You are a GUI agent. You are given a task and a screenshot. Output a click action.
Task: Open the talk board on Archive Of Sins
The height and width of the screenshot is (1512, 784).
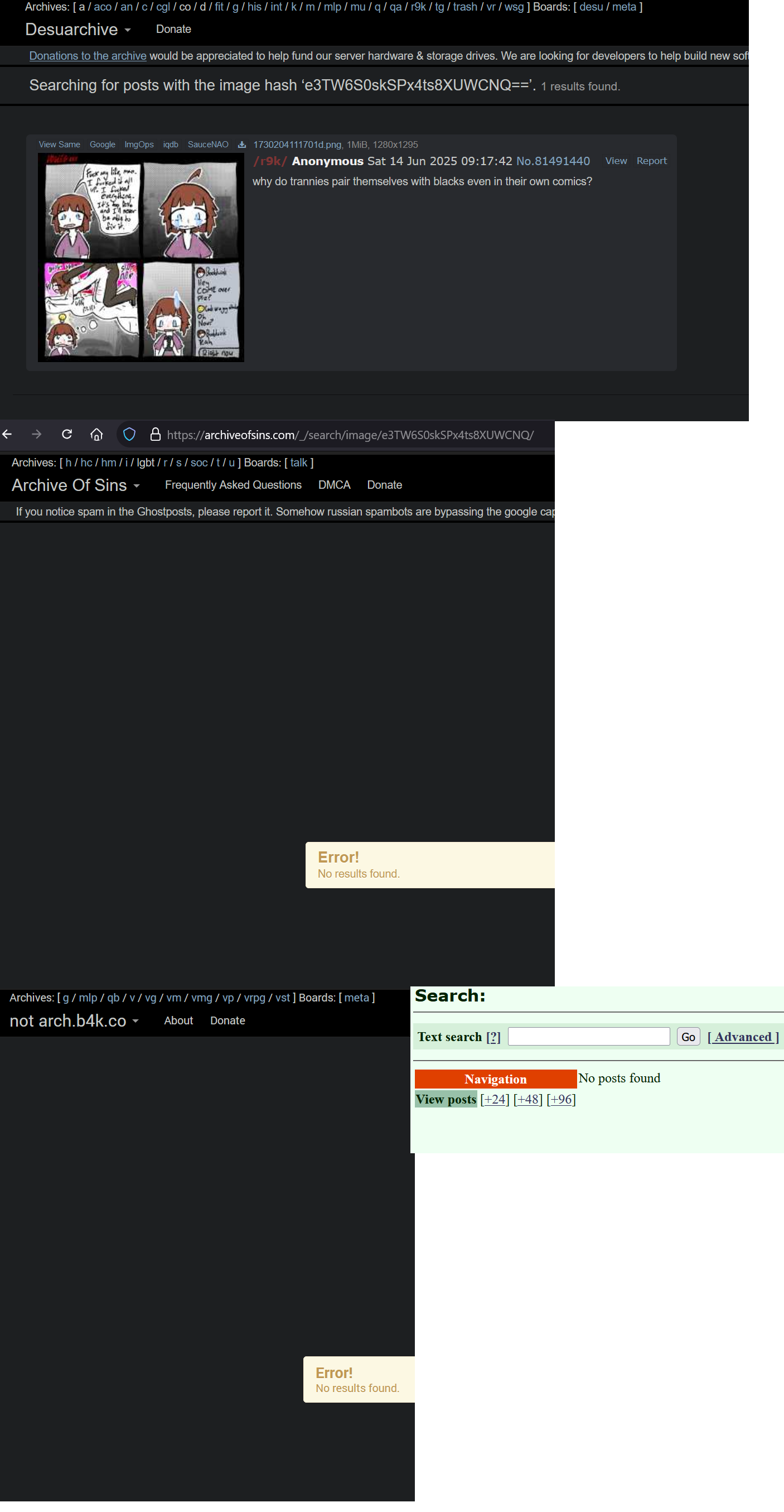point(299,463)
